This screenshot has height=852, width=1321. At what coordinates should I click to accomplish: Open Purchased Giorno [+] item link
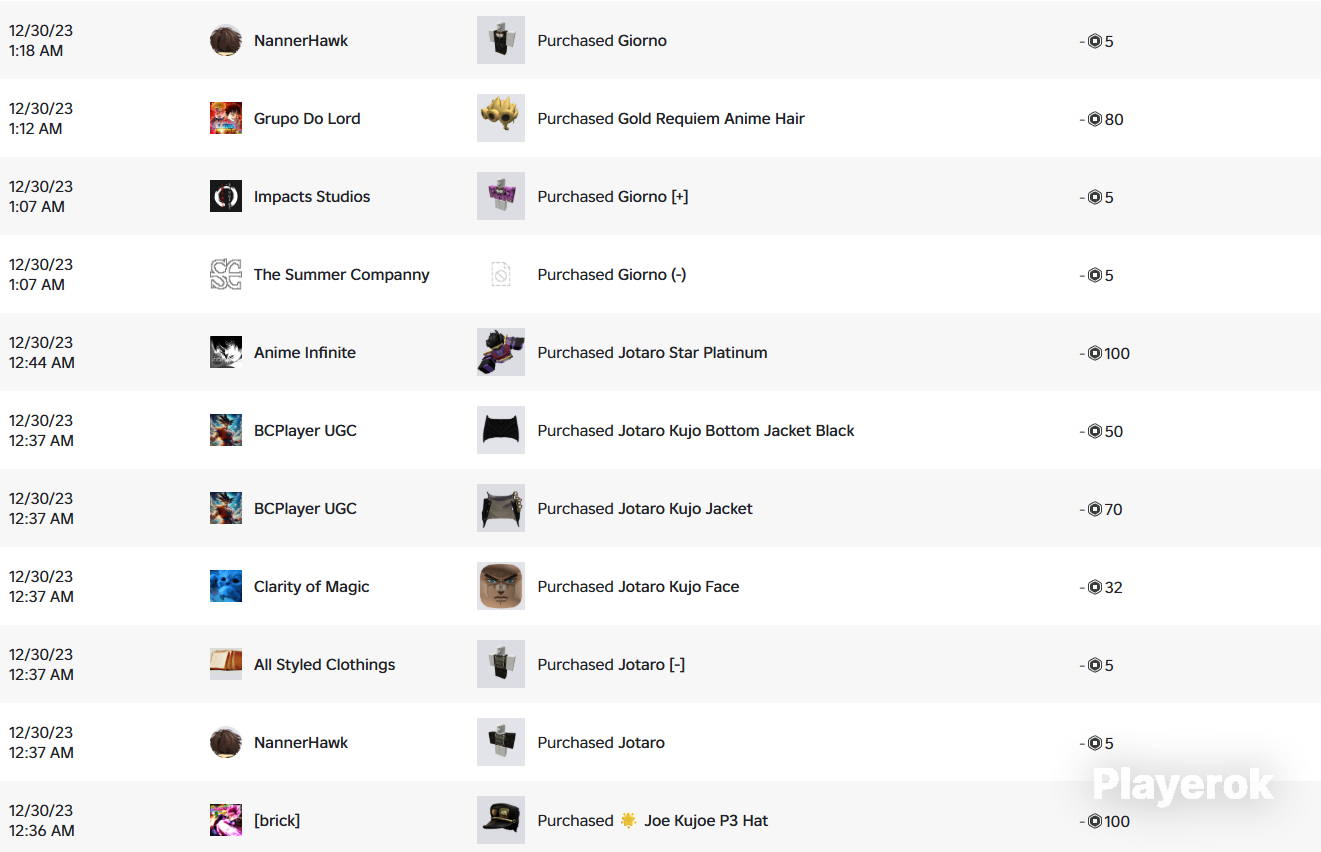click(x=613, y=197)
